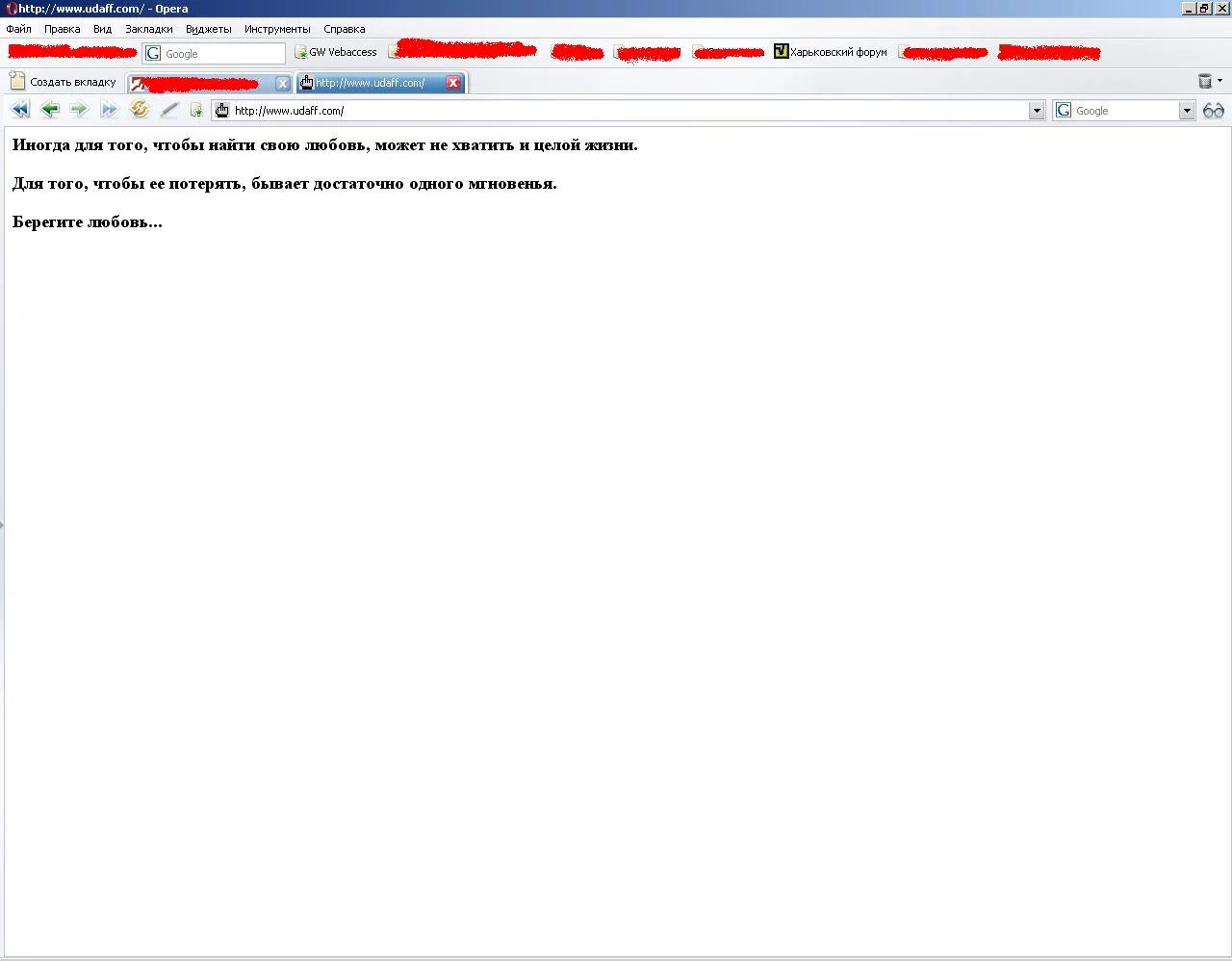Open the Инструменты menu
1232x961 pixels.
click(277, 29)
